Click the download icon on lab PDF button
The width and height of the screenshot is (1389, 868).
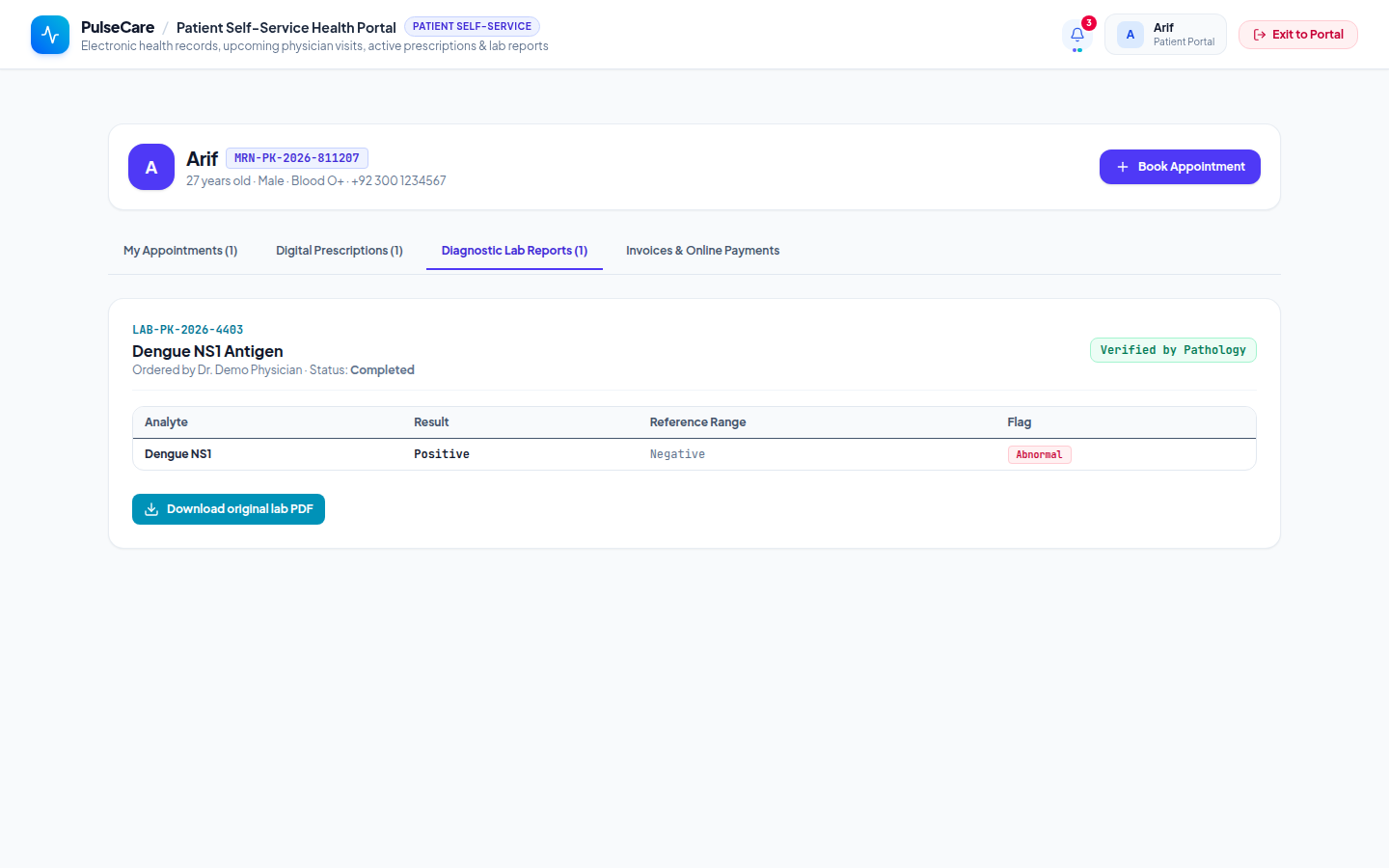click(151, 509)
